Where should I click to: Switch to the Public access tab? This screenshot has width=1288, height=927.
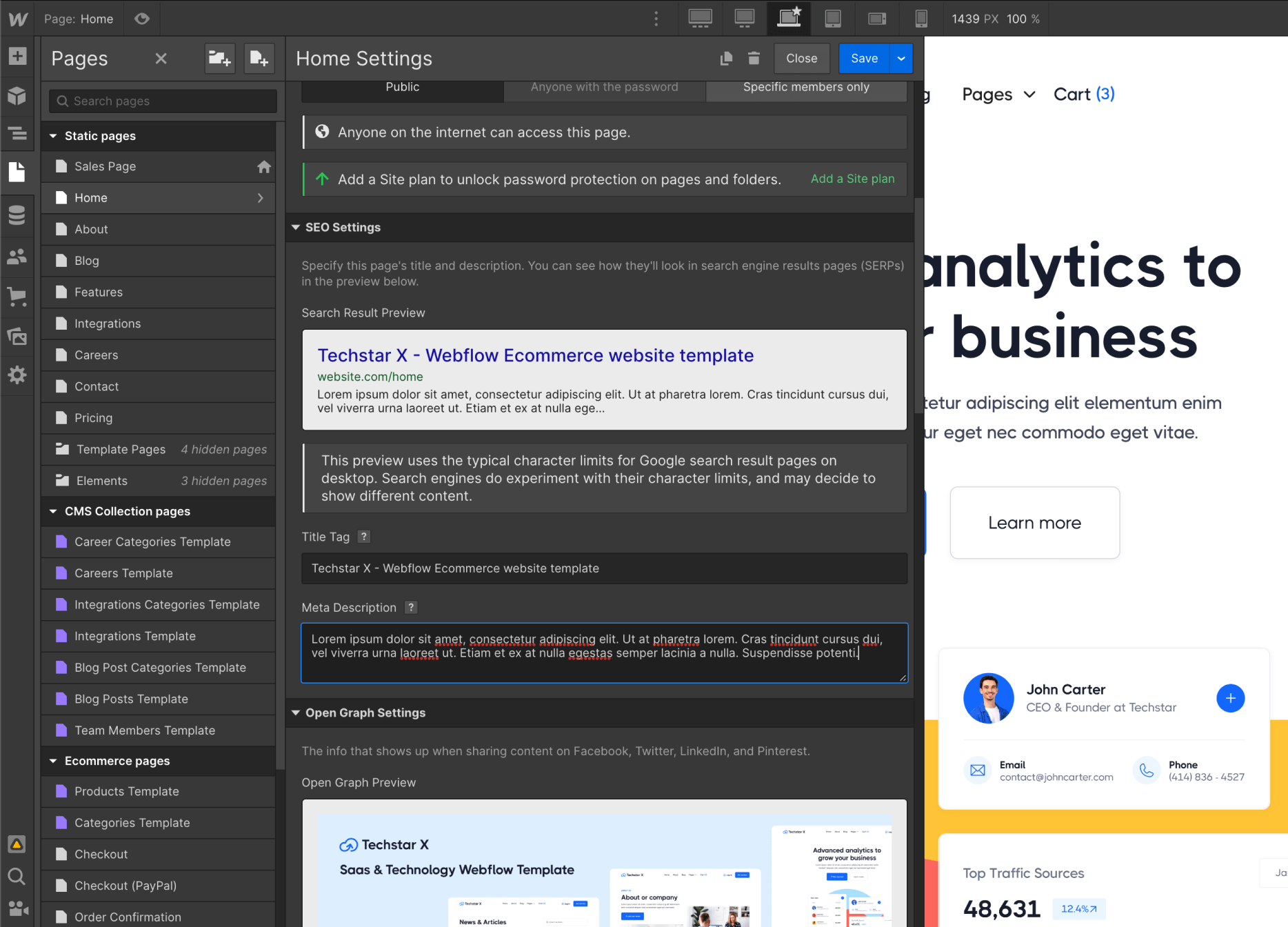402,87
